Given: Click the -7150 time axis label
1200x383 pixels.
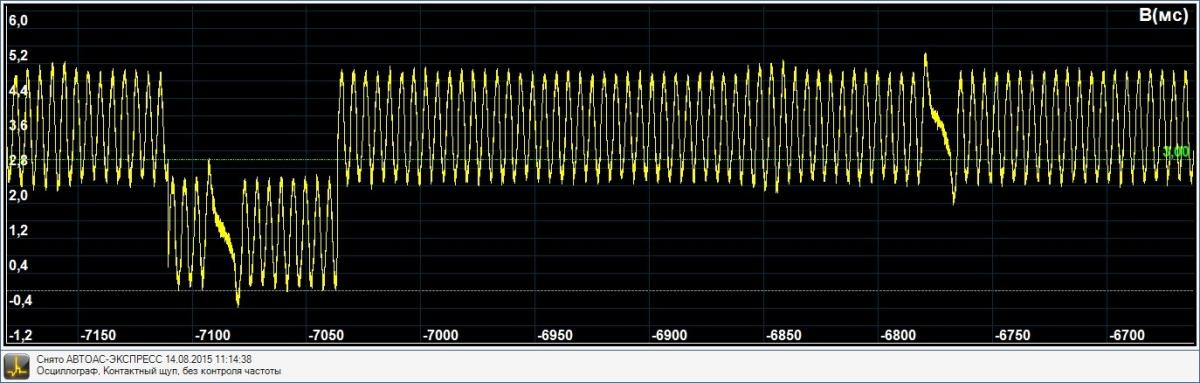Looking at the screenshot, I should (99, 334).
